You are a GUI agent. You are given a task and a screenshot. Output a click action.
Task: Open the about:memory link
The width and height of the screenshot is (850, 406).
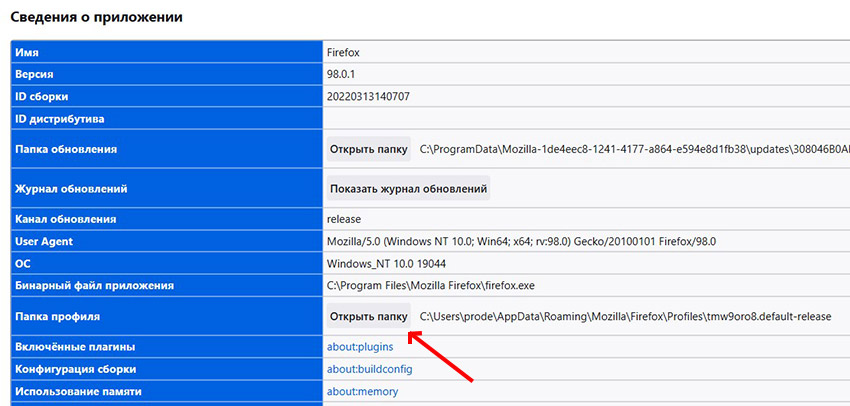pyautogui.click(x=362, y=392)
